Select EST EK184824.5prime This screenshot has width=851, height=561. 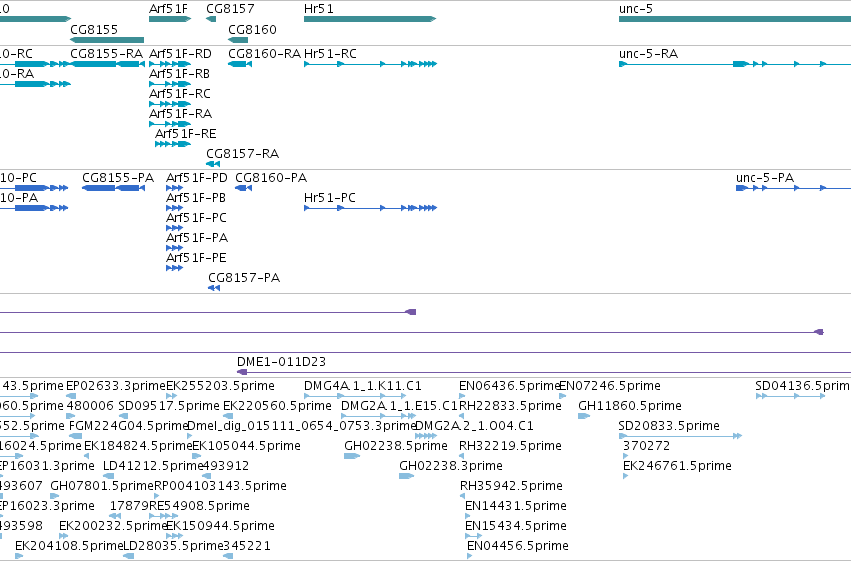point(138,446)
